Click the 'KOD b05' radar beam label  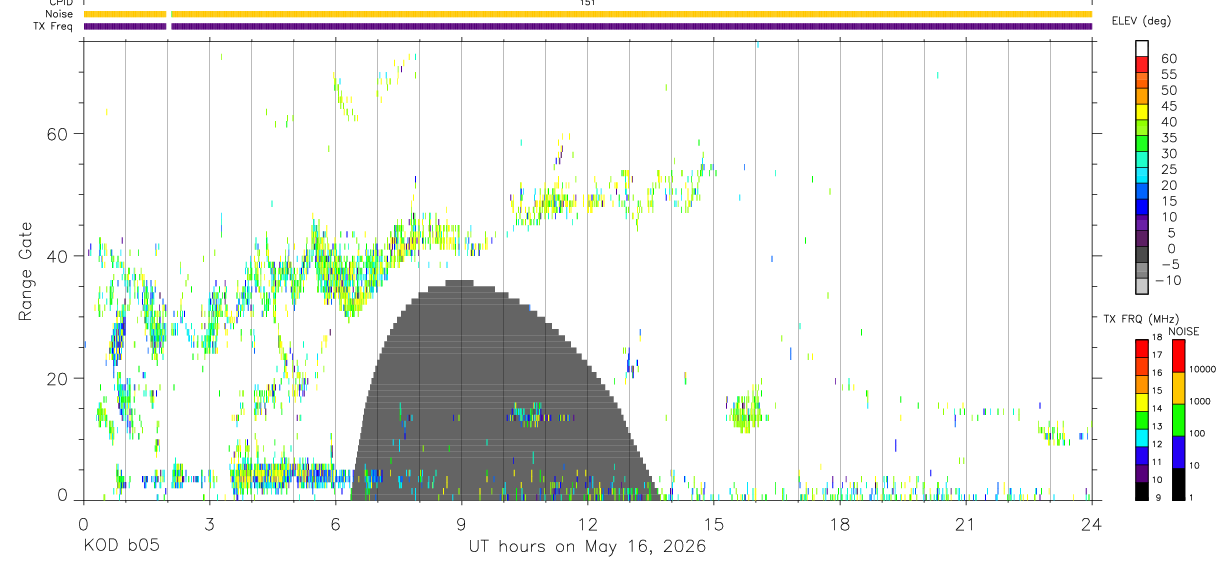pos(121,546)
